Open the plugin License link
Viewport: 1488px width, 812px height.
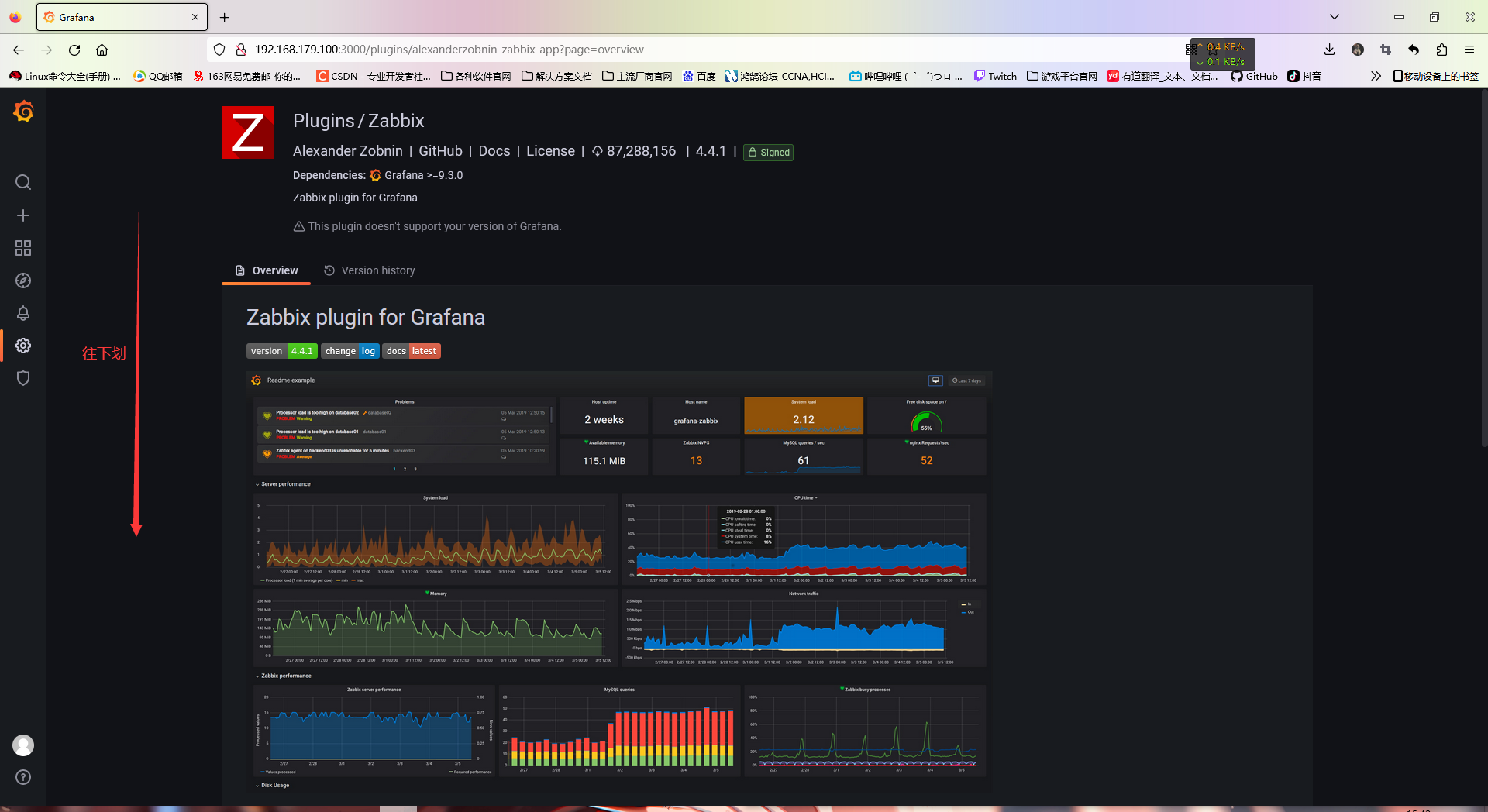550,151
